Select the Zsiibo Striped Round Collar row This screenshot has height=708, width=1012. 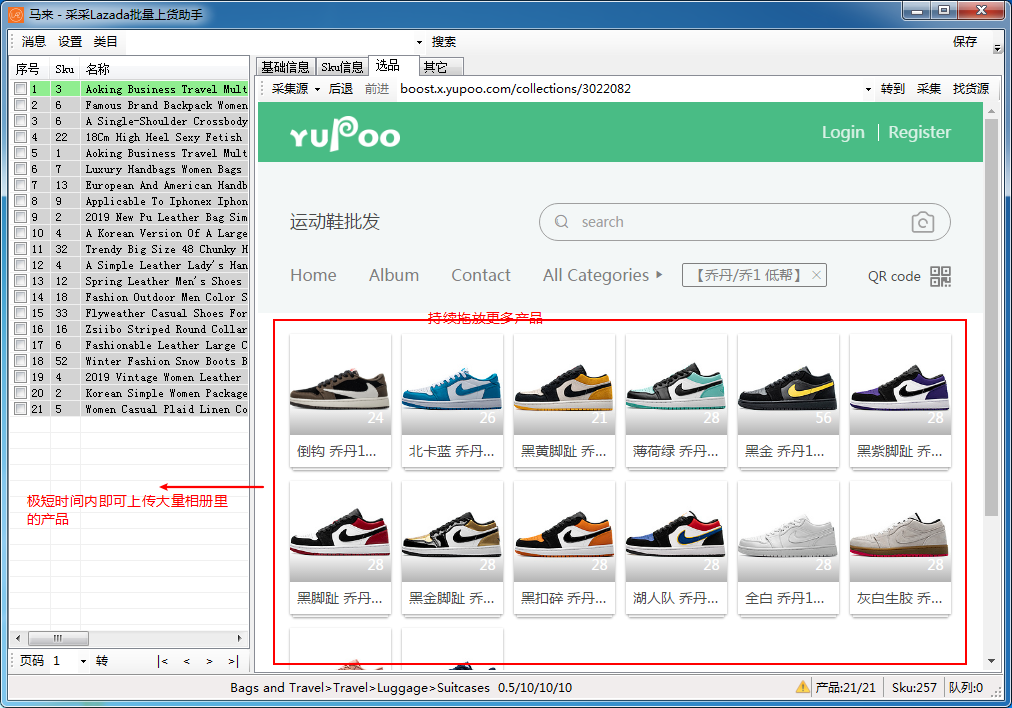point(129,329)
